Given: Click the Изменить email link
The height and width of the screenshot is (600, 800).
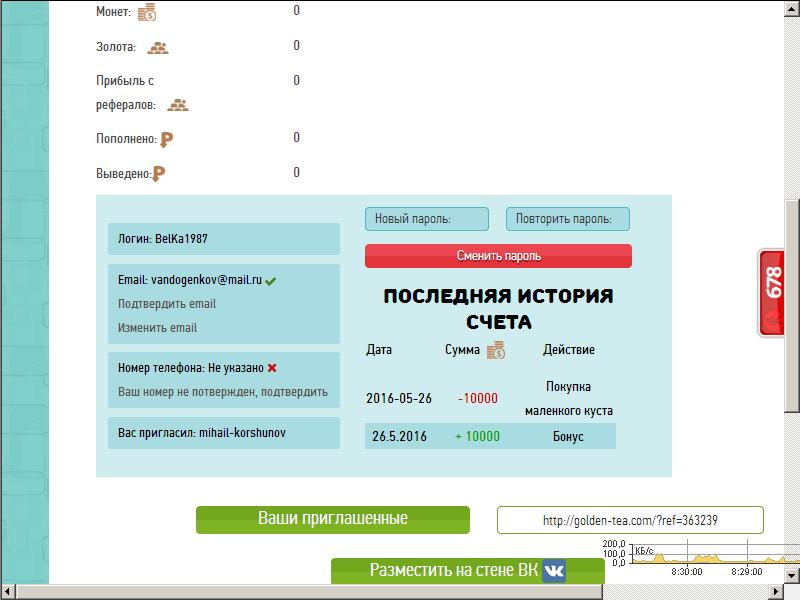Looking at the screenshot, I should [157, 328].
